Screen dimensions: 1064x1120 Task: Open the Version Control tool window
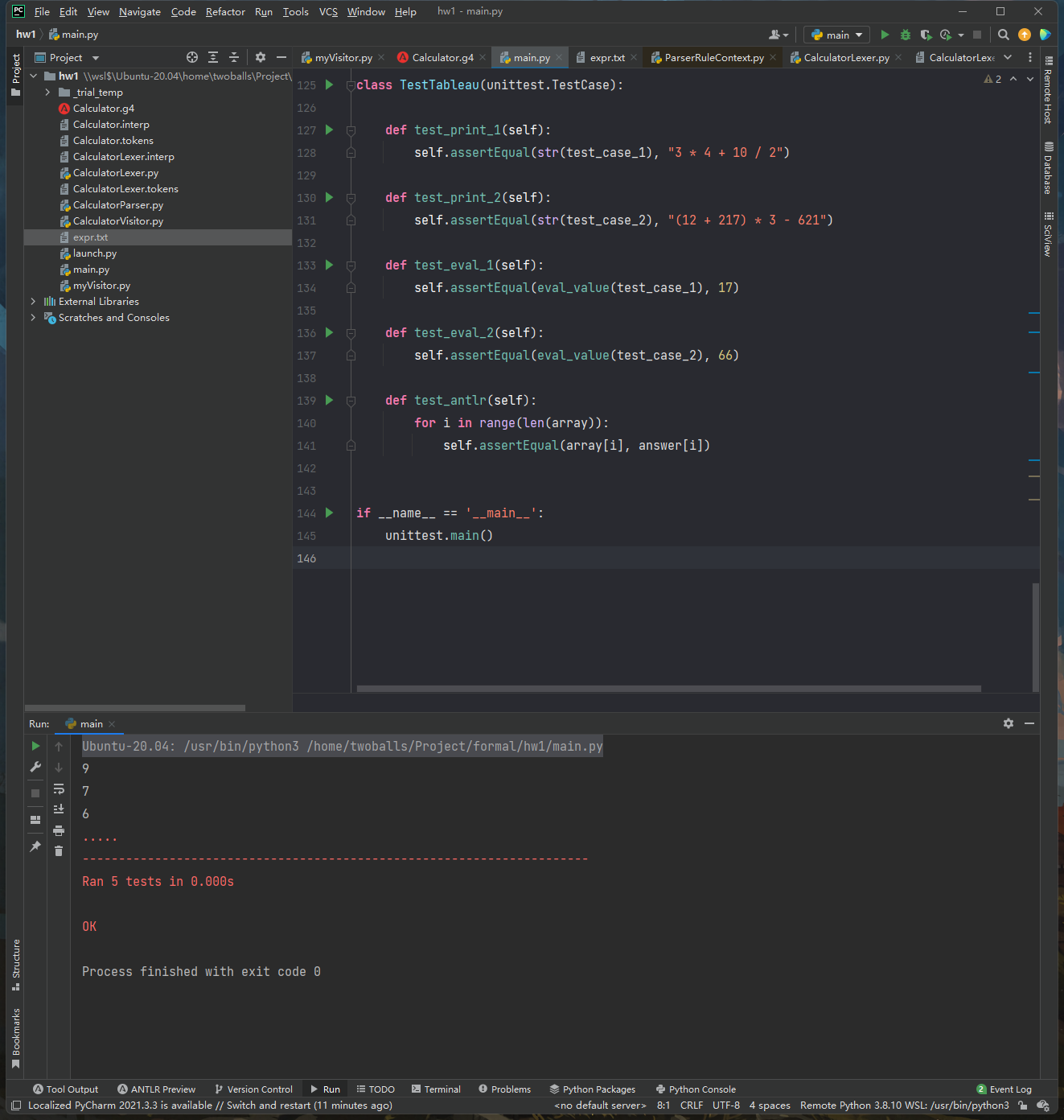click(x=253, y=1089)
